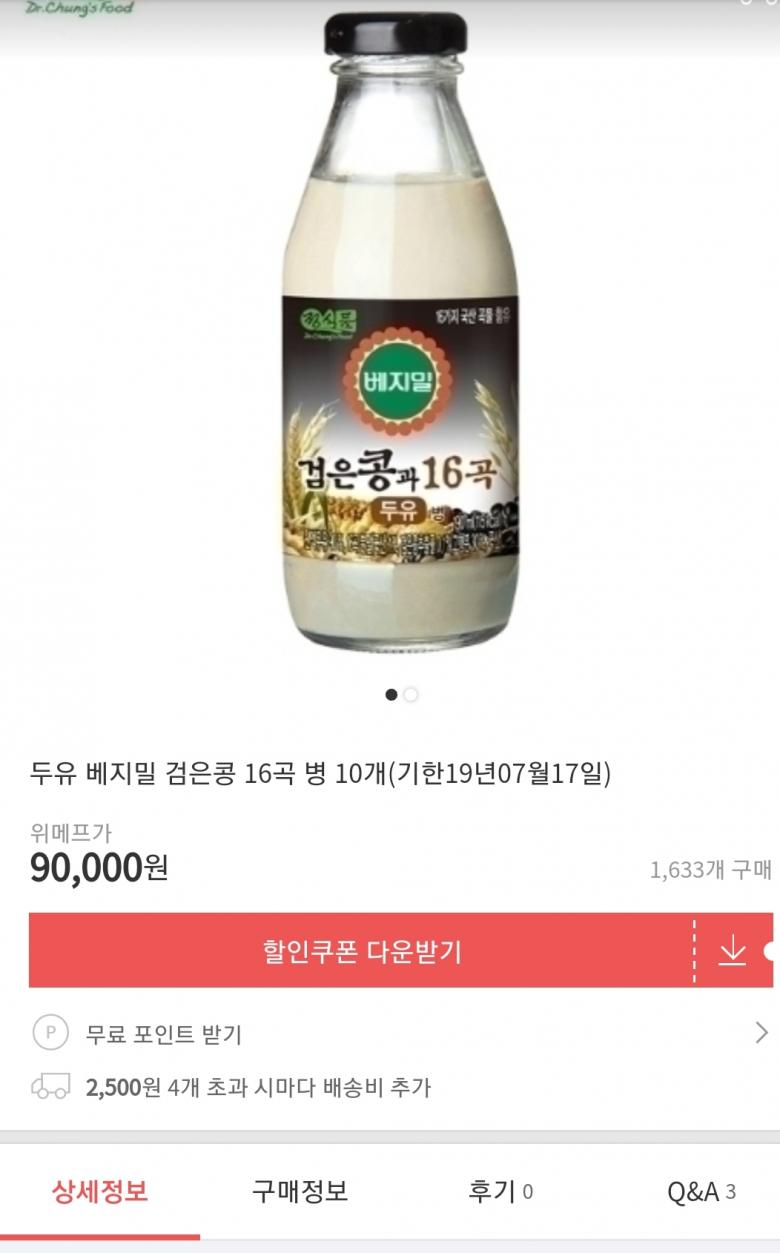Image resolution: width=780 pixels, height=1253 pixels.
Task: Open the 후기 reviews tab
Action: (500, 1192)
